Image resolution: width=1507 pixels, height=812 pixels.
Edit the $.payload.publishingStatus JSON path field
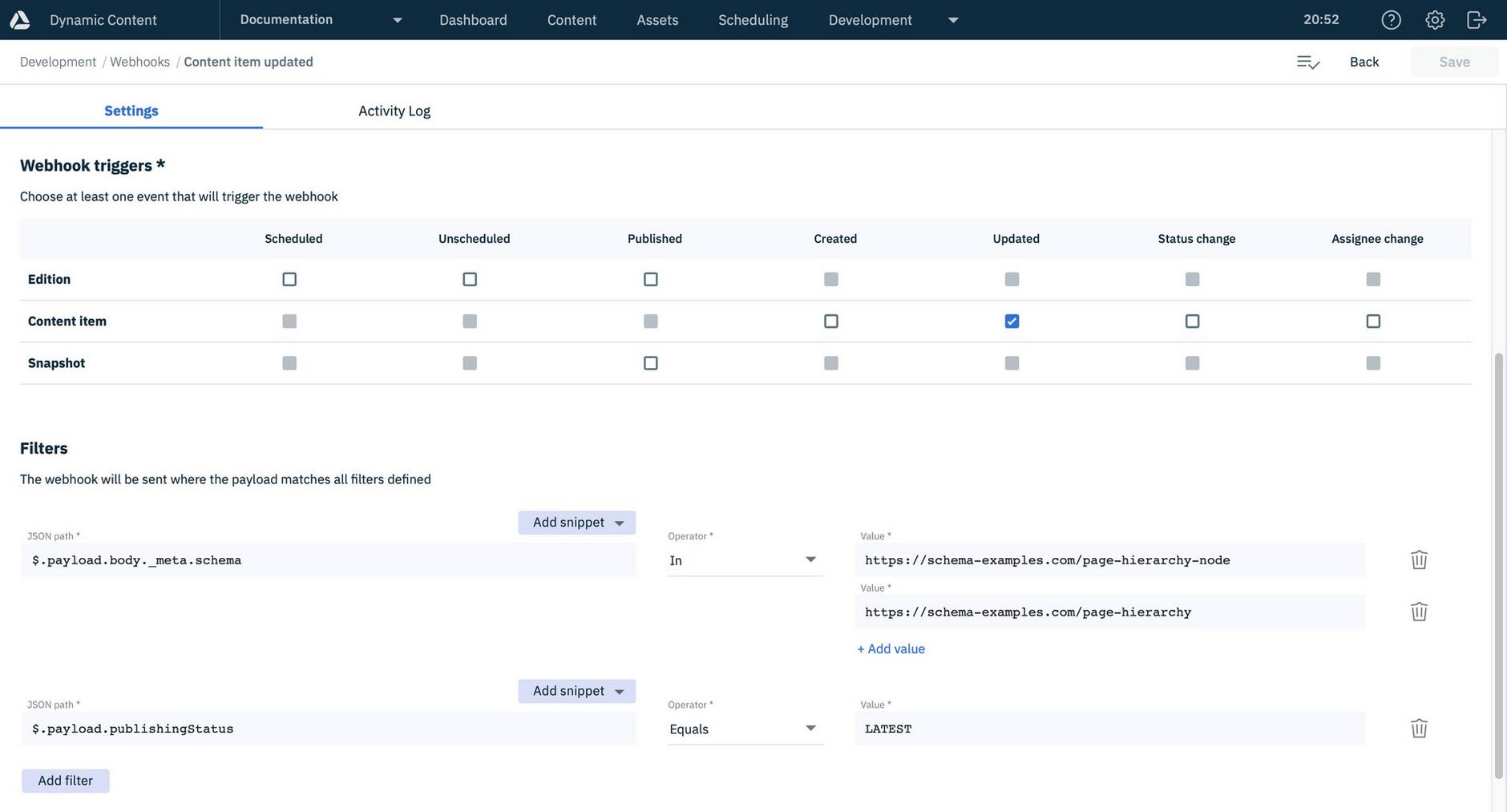point(329,729)
